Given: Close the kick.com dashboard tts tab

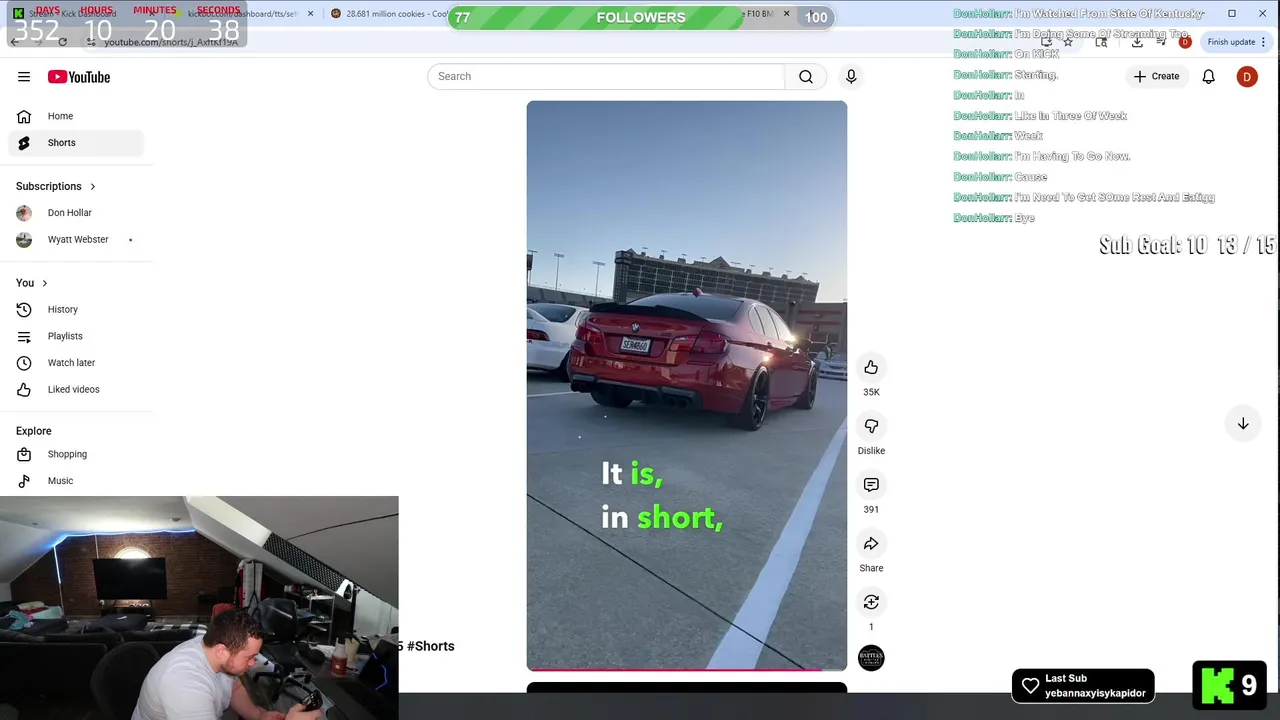Looking at the screenshot, I should 310,14.
